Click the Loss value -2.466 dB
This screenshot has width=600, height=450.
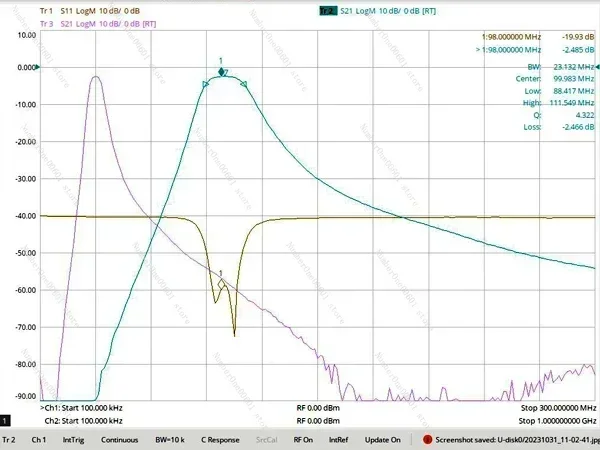578,127
